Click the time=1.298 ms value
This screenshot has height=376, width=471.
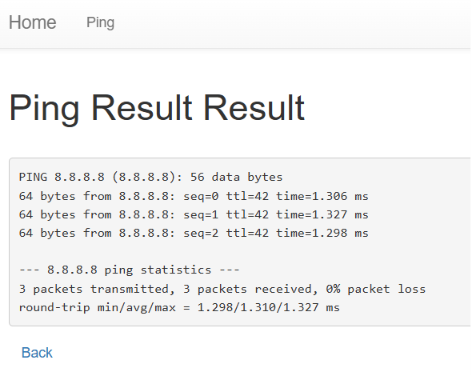coord(322,233)
